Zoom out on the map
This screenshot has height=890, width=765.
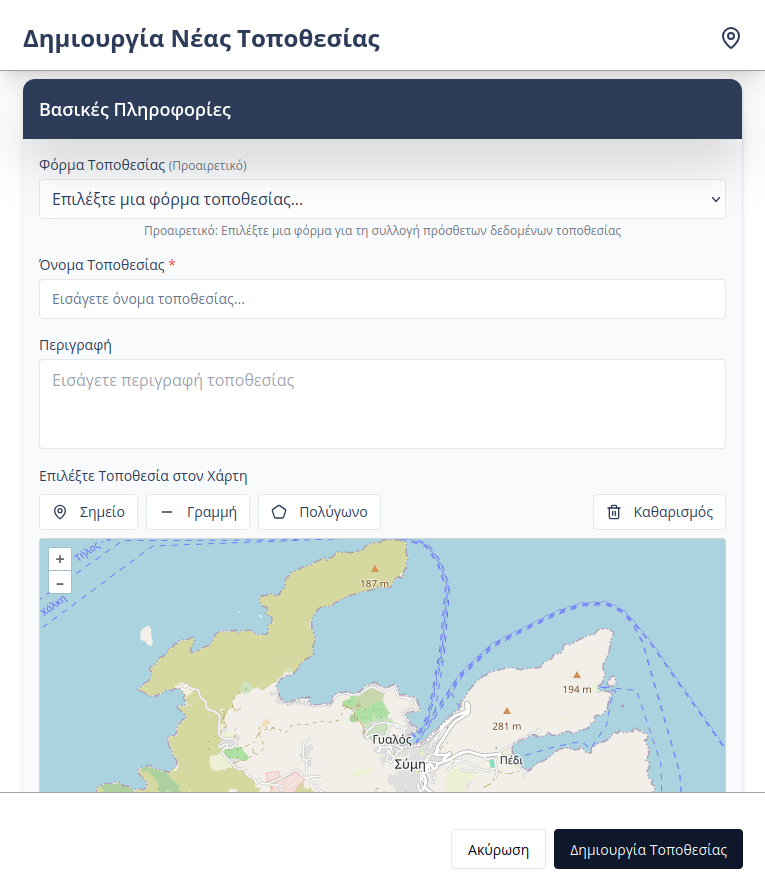(x=60, y=583)
